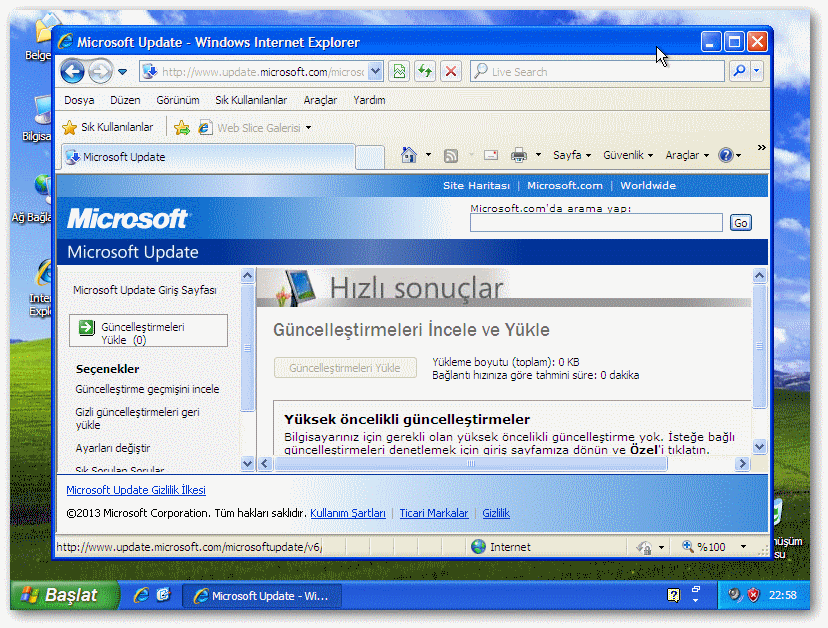Image resolution: width=828 pixels, height=628 pixels.
Task: Click into the Live Search box
Action: (597, 71)
